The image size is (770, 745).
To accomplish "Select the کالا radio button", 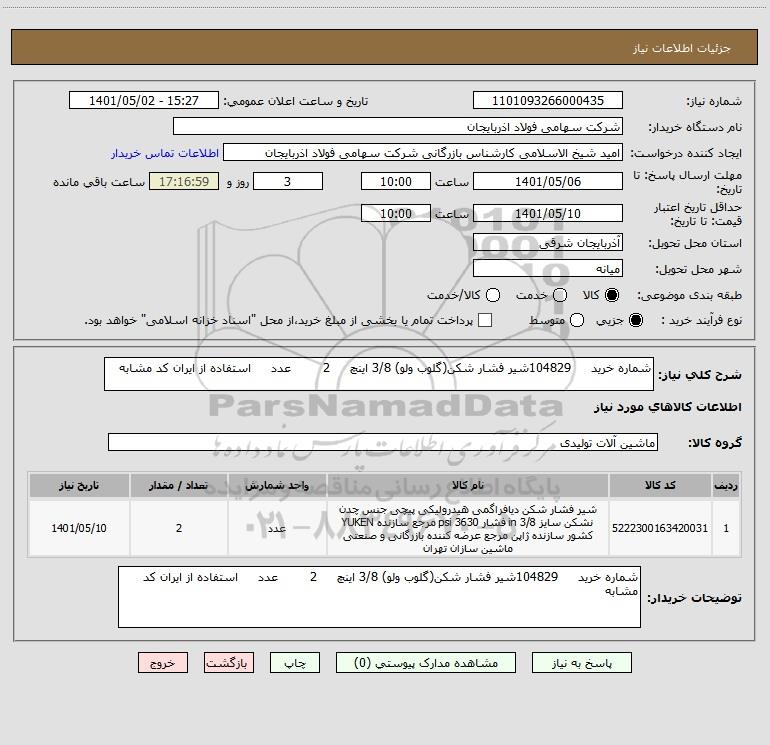I will click(612, 295).
